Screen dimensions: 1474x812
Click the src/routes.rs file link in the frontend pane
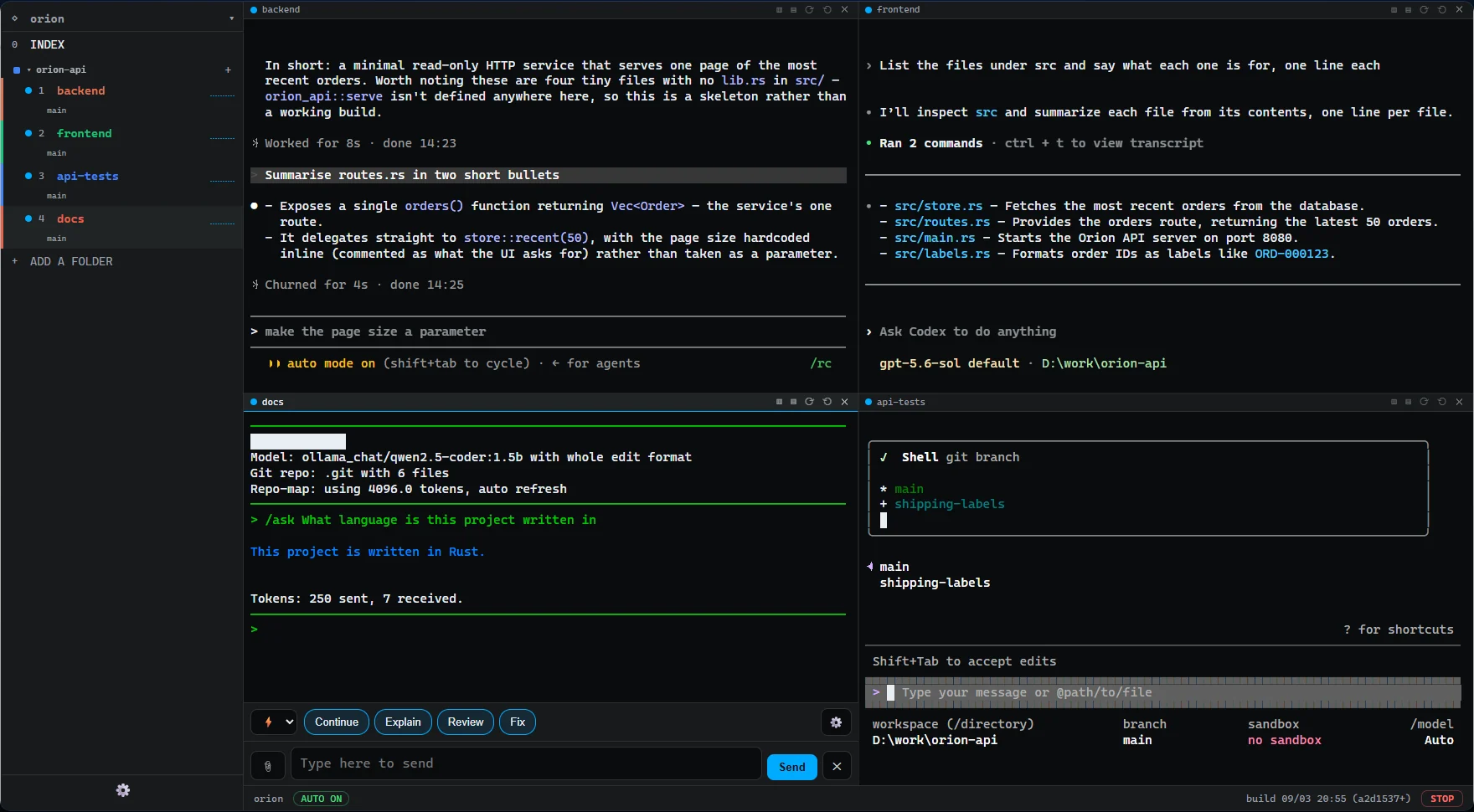coord(942,222)
